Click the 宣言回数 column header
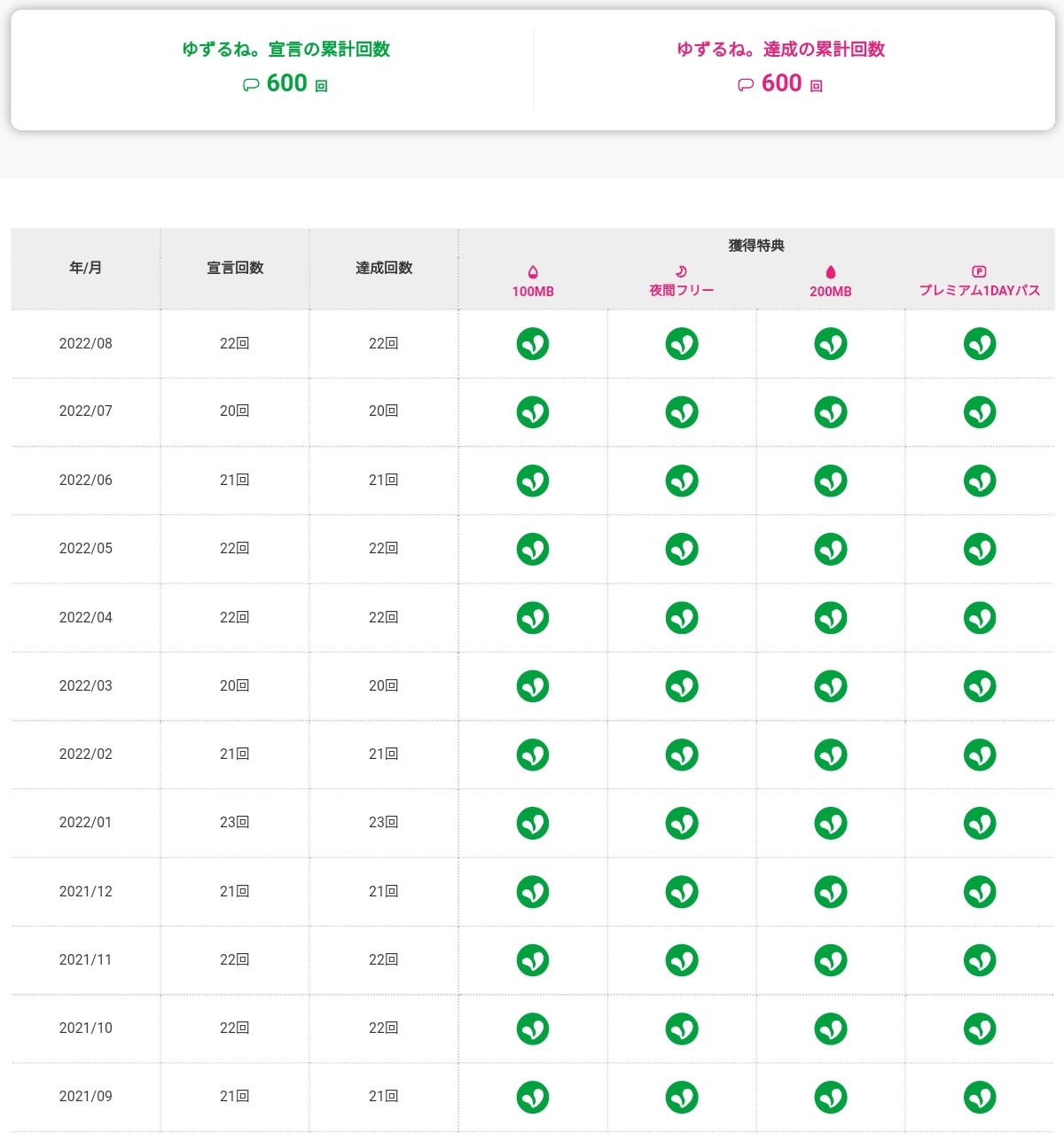Screen dimensions: 1064x1142 [x=235, y=268]
